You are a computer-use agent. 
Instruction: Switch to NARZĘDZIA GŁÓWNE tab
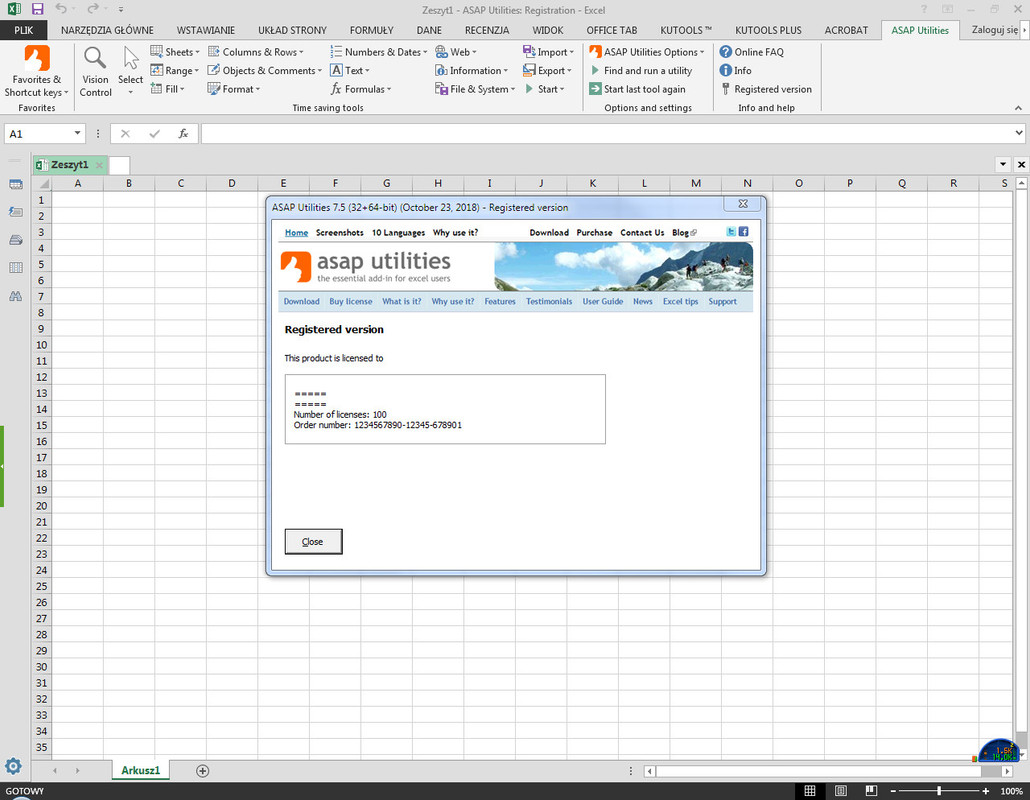[x=107, y=30]
